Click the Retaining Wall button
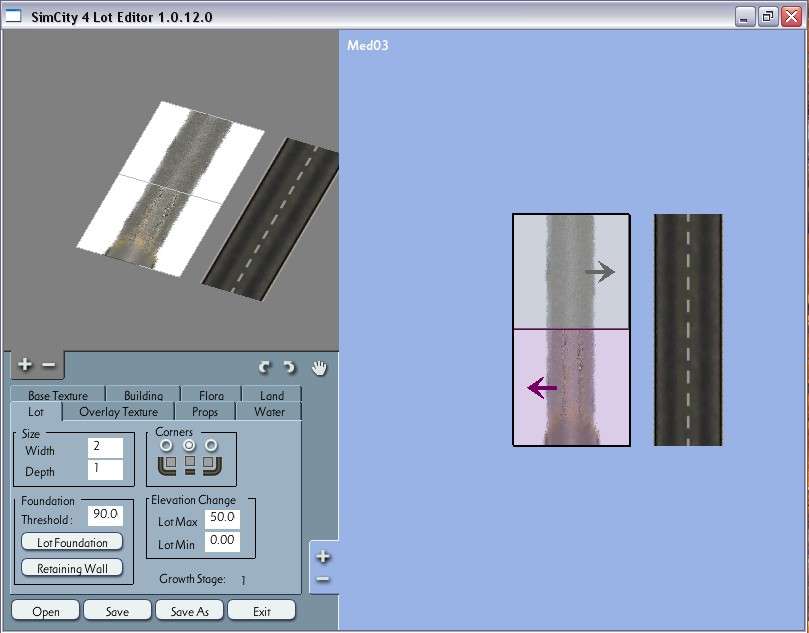This screenshot has height=633, width=809. tap(72, 568)
